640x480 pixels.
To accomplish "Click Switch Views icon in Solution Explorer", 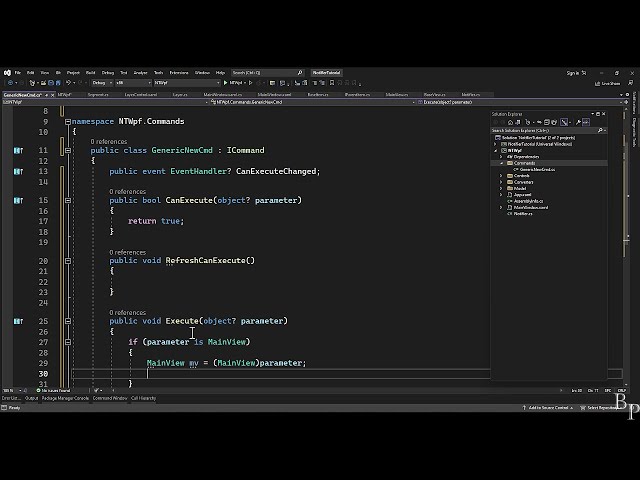I will pos(518,122).
